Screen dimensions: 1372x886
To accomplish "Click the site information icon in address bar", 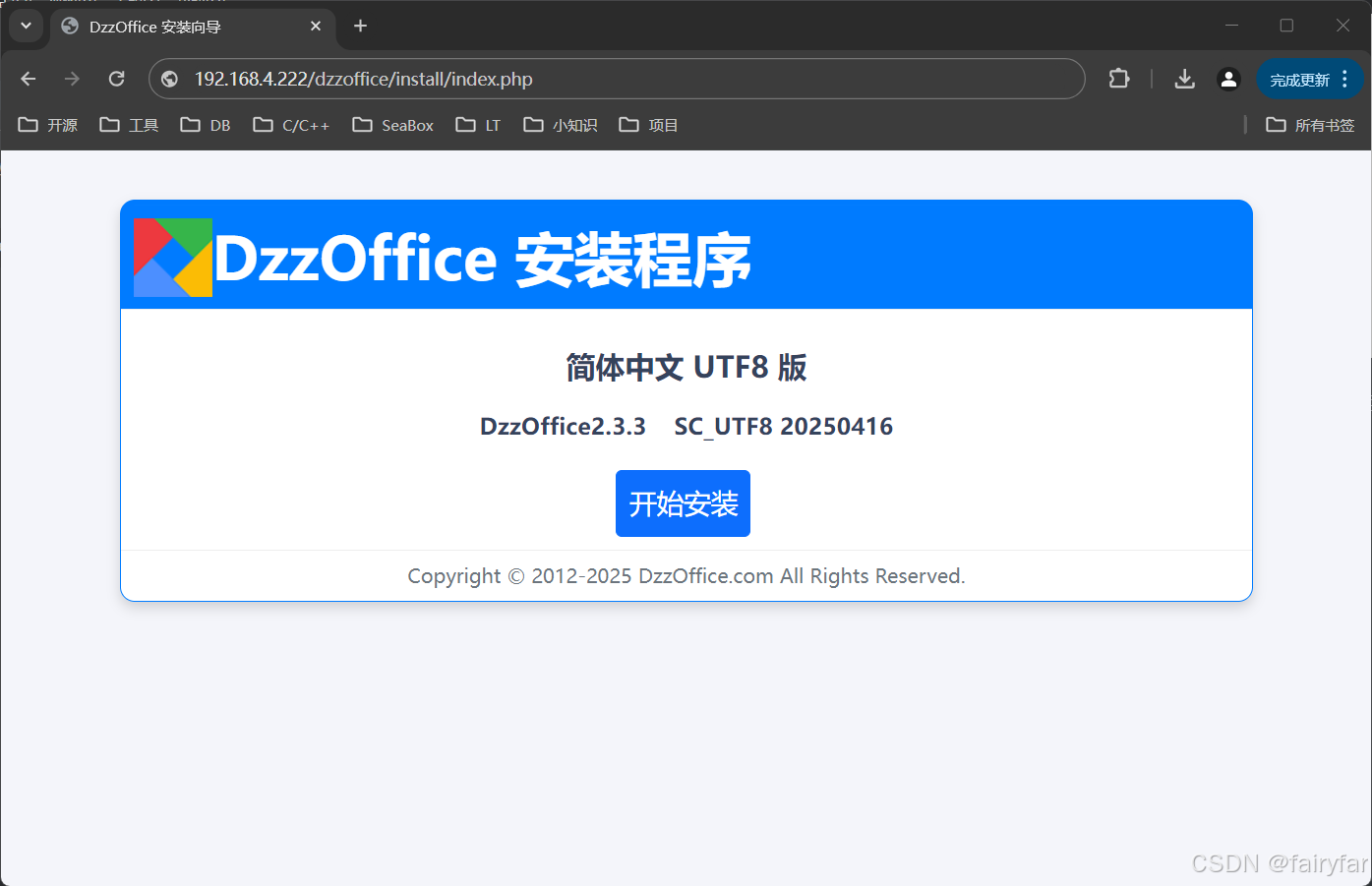I will [x=168, y=79].
